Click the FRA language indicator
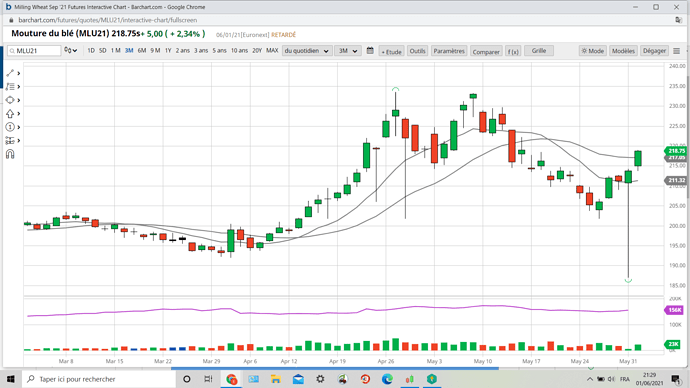The image size is (690, 388). (x=624, y=379)
